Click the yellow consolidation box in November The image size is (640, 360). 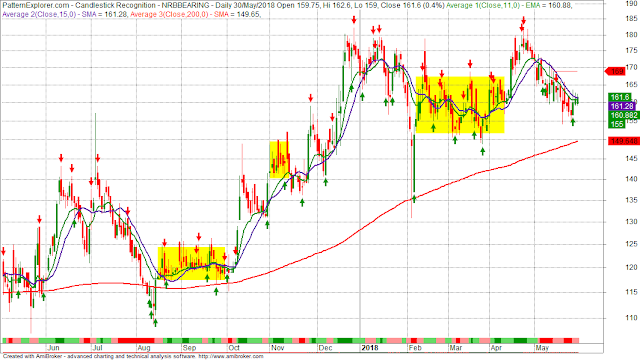279,160
